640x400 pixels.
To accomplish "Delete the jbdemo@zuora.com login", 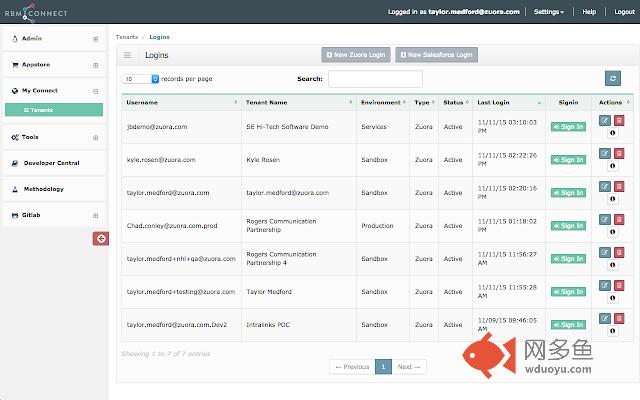I will (x=619, y=120).
